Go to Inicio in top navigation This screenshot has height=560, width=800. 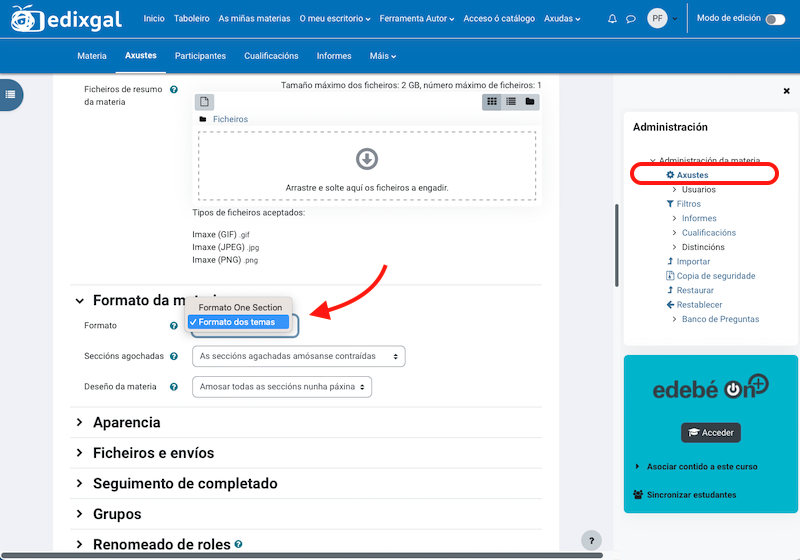154,18
